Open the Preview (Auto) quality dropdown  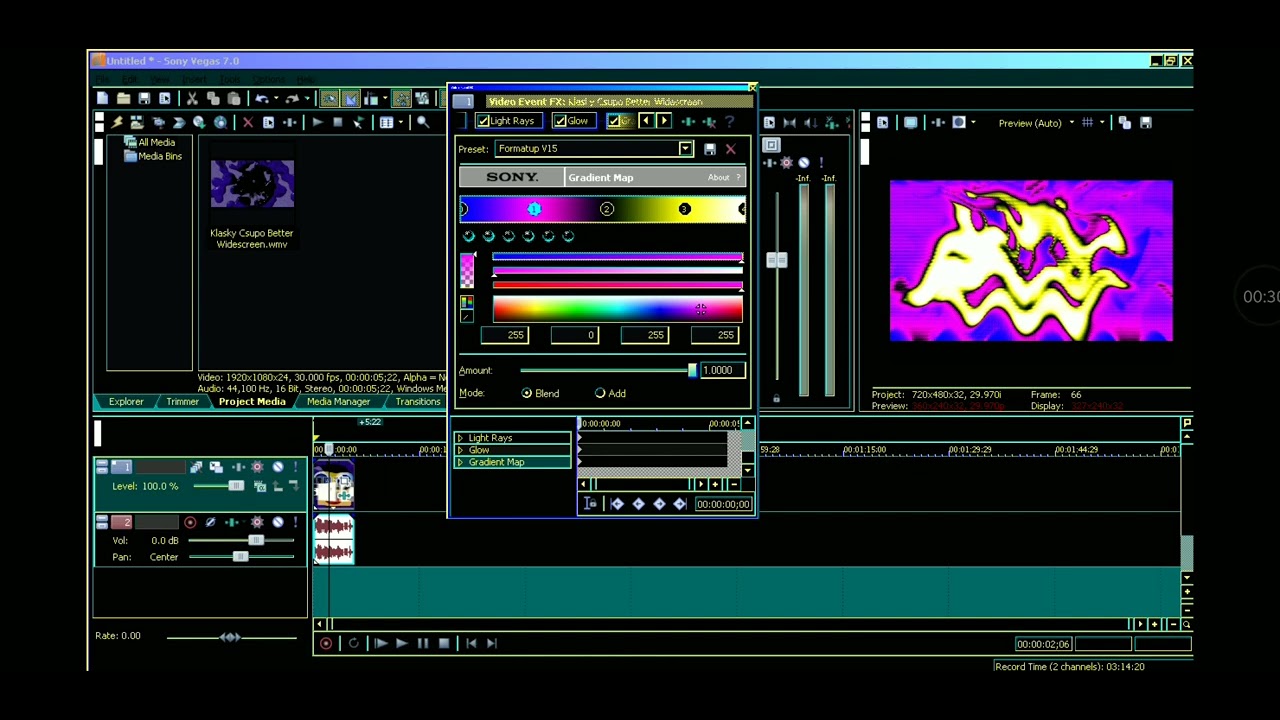[x=1071, y=123]
